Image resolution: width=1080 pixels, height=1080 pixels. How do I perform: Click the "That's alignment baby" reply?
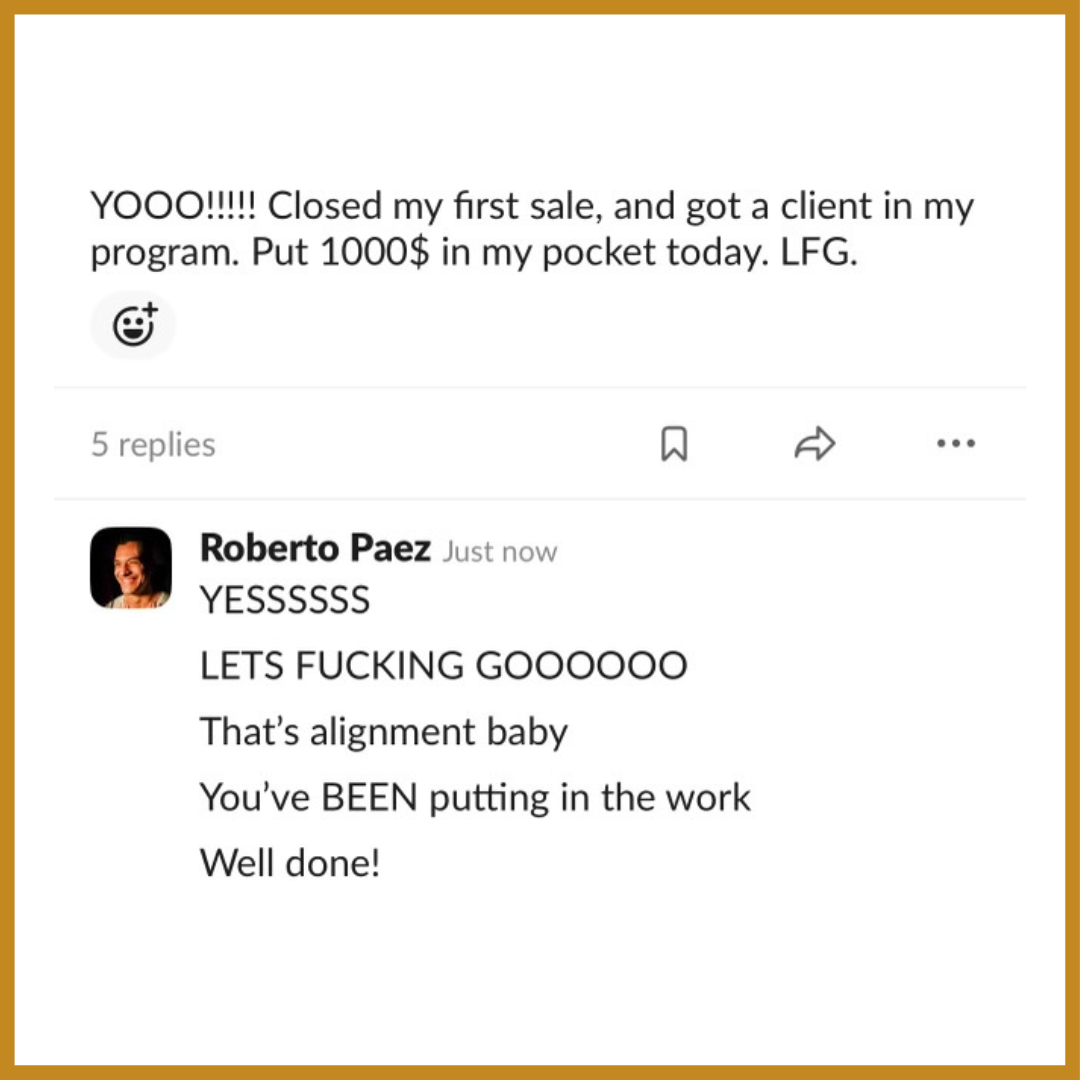pos(383,732)
